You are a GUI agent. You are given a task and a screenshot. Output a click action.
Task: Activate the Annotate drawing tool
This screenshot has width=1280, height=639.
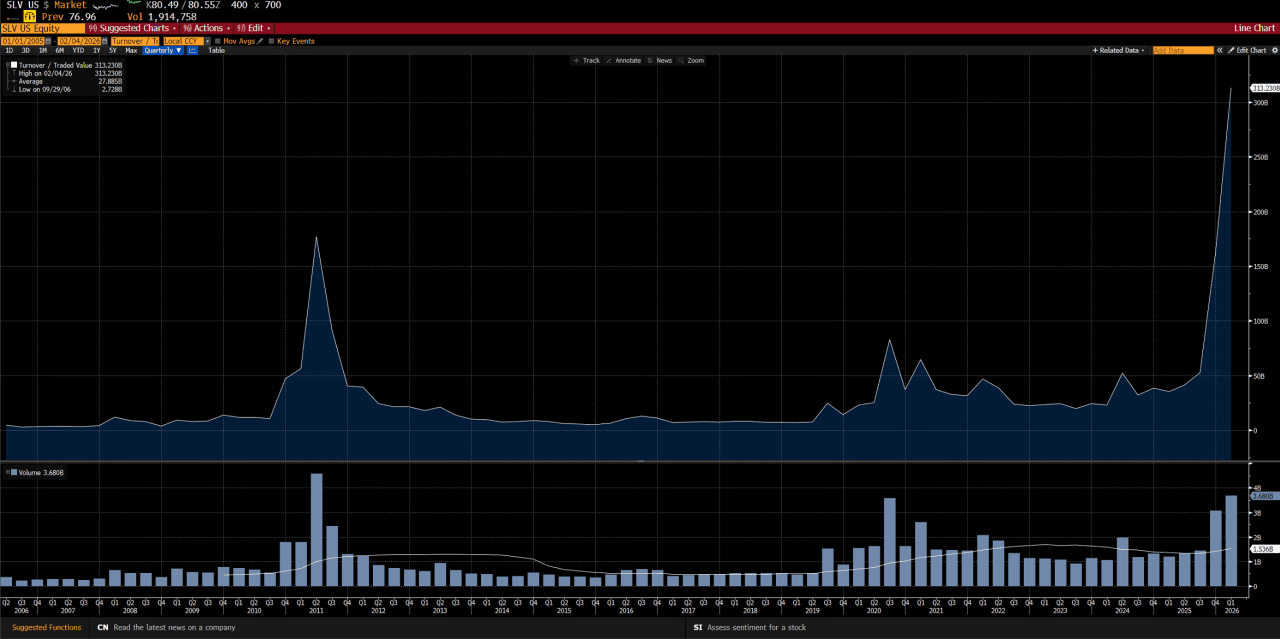[x=623, y=61]
